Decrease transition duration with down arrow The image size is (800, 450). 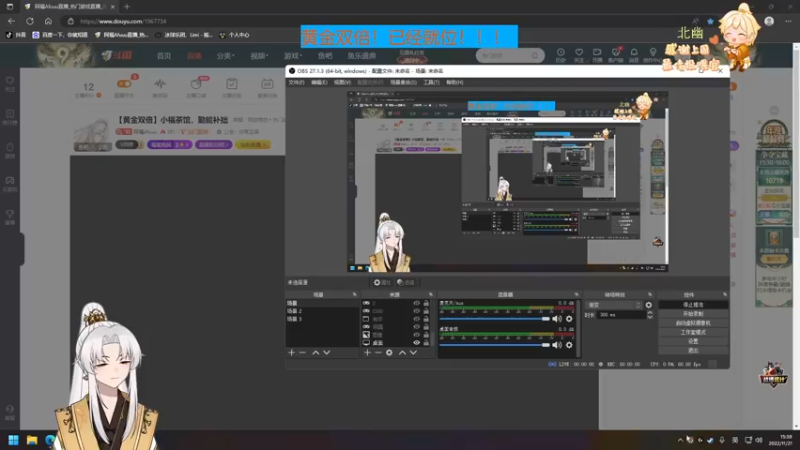coord(649,317)
